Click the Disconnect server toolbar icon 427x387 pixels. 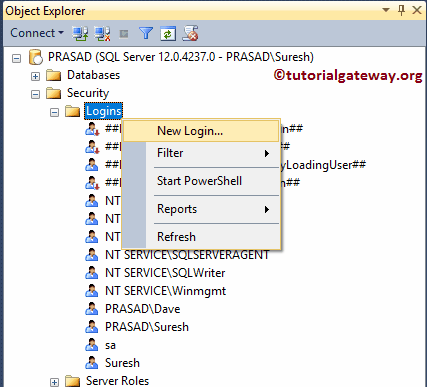(x=102, y=34)
